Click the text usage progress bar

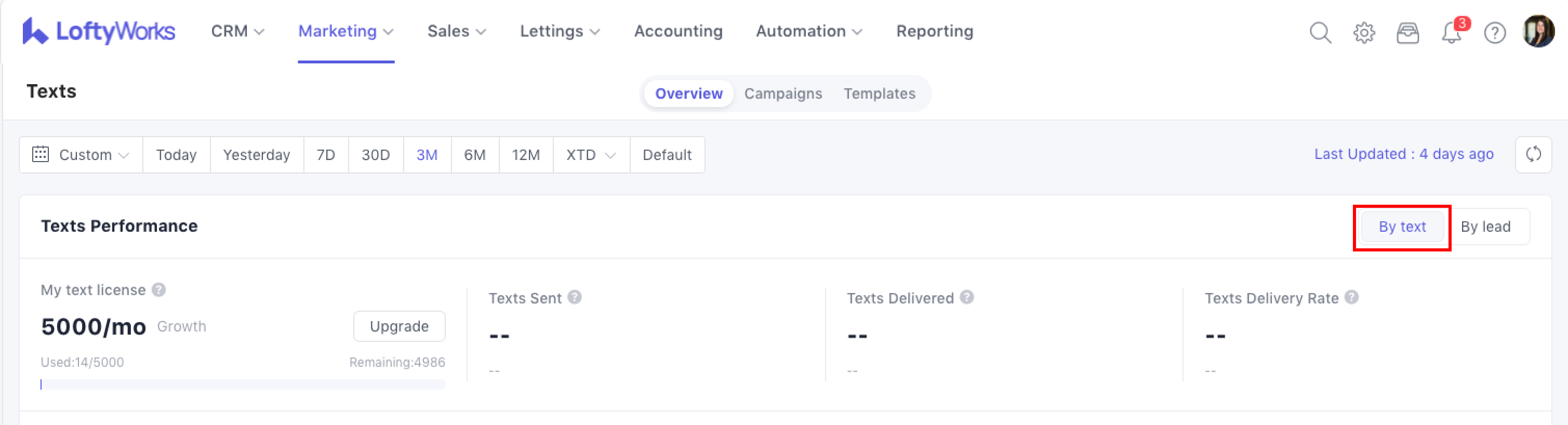tap(243, 384)
